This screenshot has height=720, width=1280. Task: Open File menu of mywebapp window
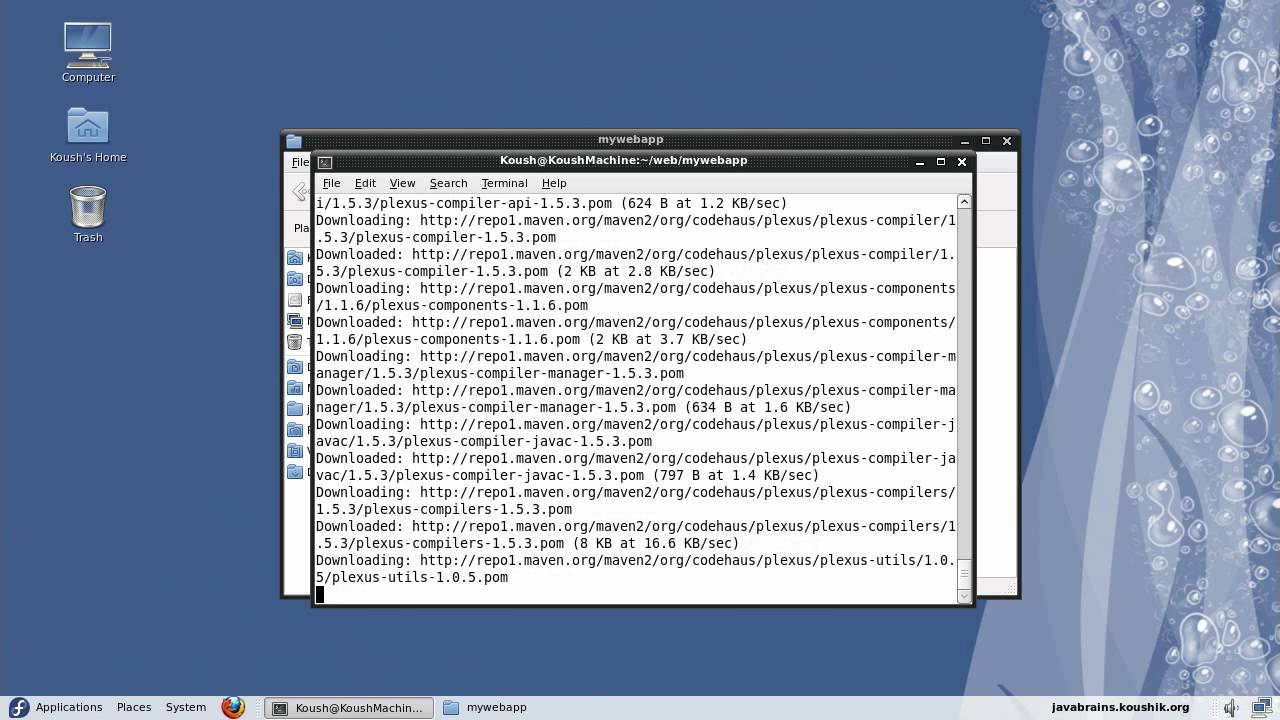300,162
